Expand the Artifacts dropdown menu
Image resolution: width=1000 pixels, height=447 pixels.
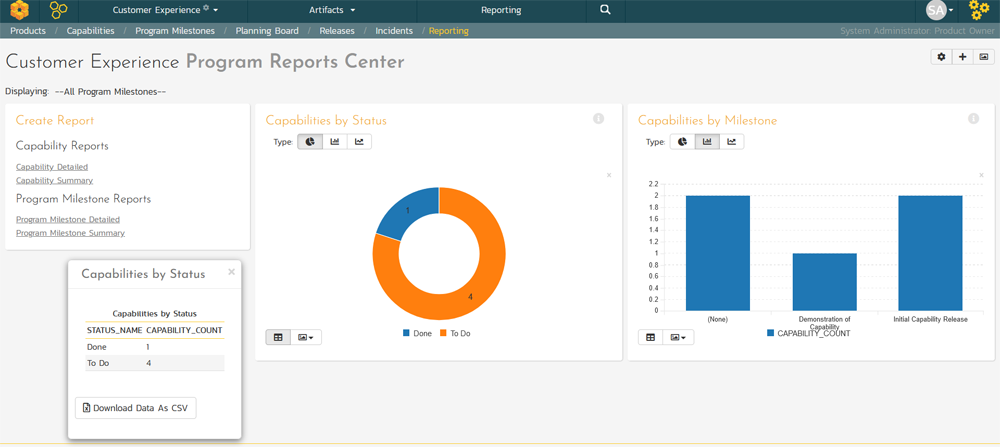(x=332, y=10)
